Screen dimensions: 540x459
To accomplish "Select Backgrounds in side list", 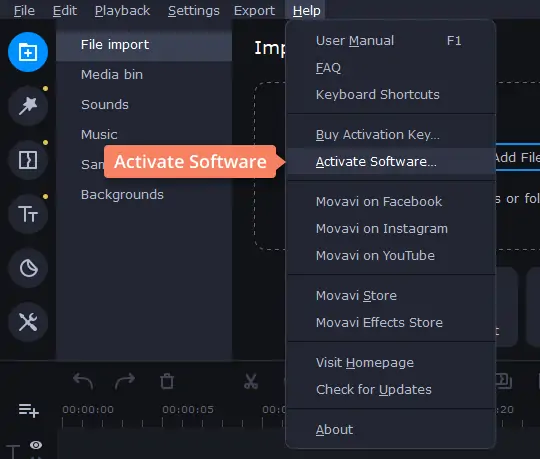I will click(144, 195).
